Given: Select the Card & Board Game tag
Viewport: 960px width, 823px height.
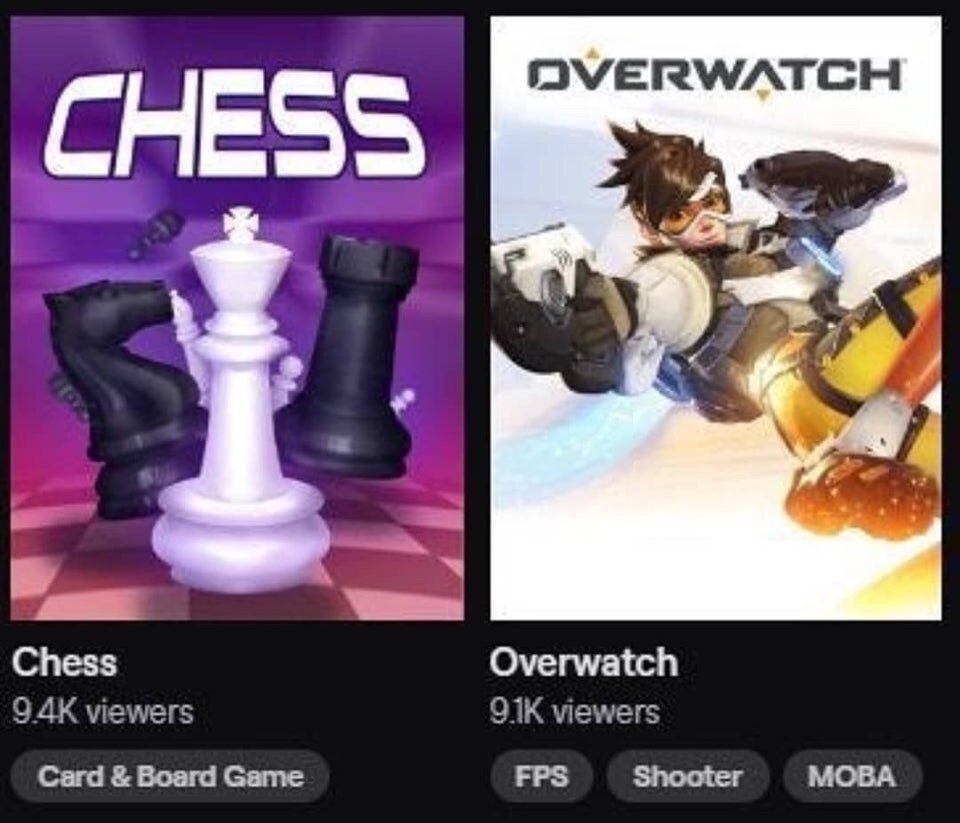Looking at the screenshot, I should [170, 776].
